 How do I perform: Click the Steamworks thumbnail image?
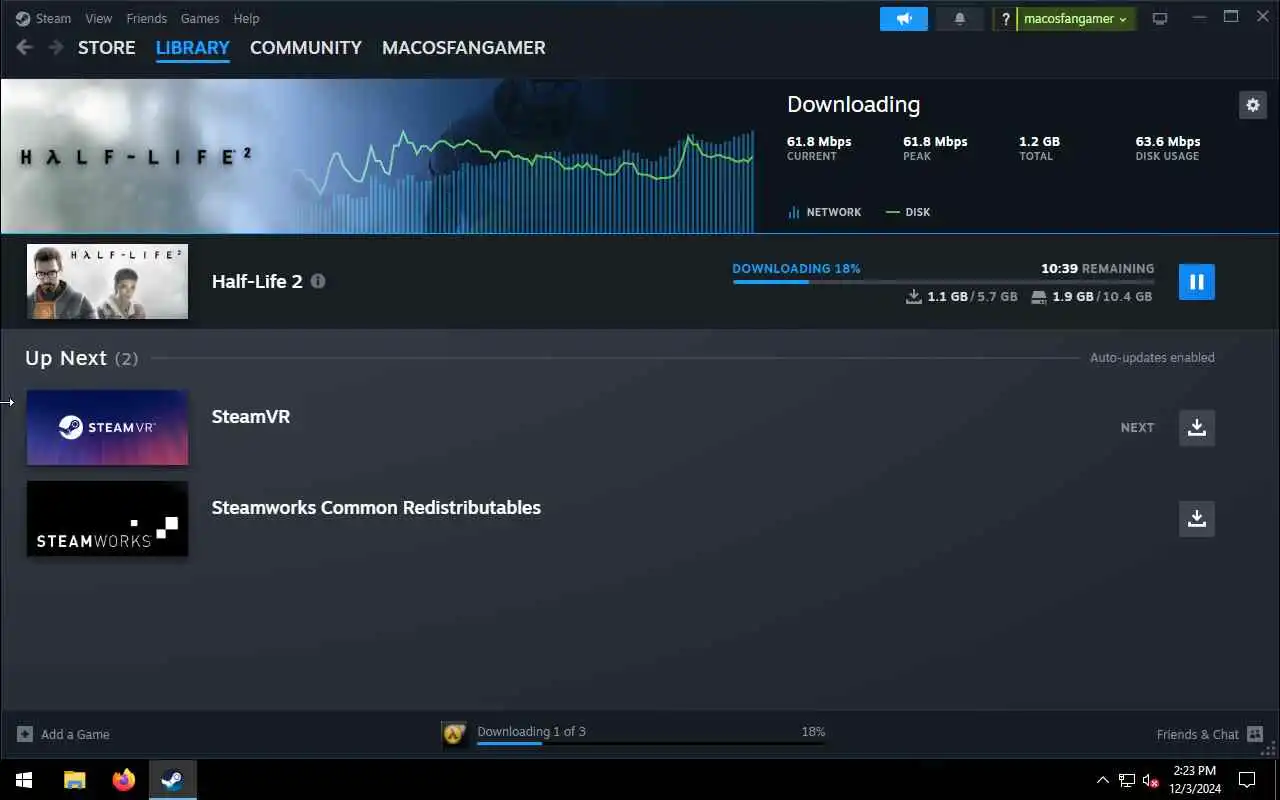coord(107,518)
